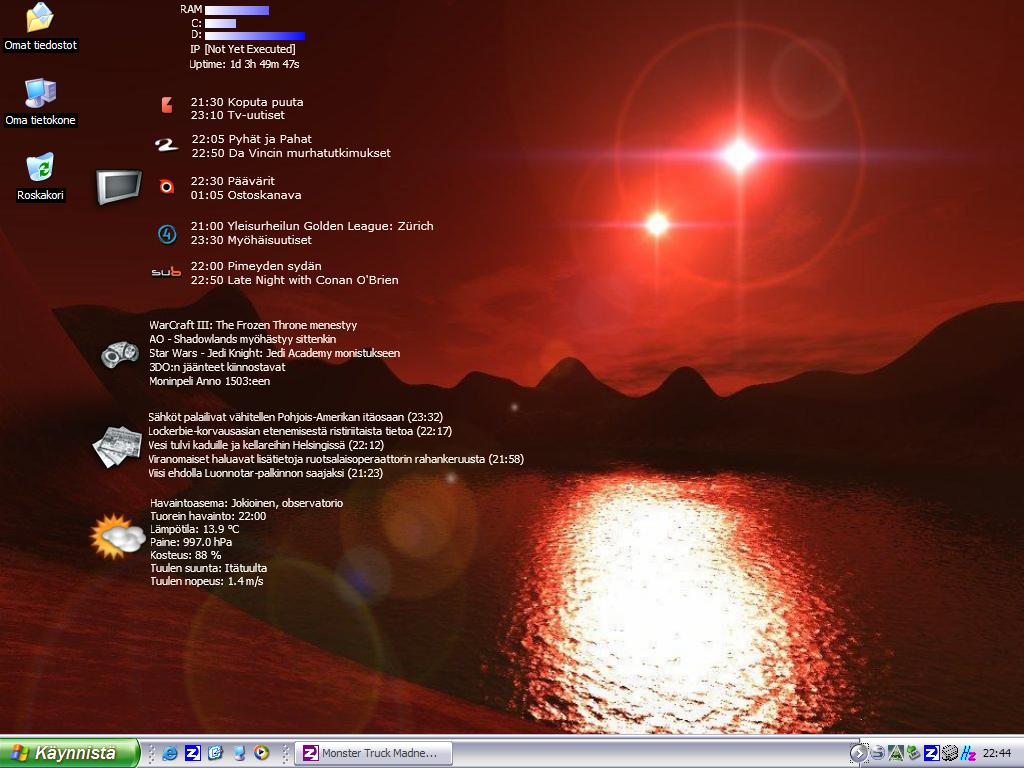Click the Roskakori recycle bin icon
This screenshot has height=768, width=1024.
tap(40, 168)
